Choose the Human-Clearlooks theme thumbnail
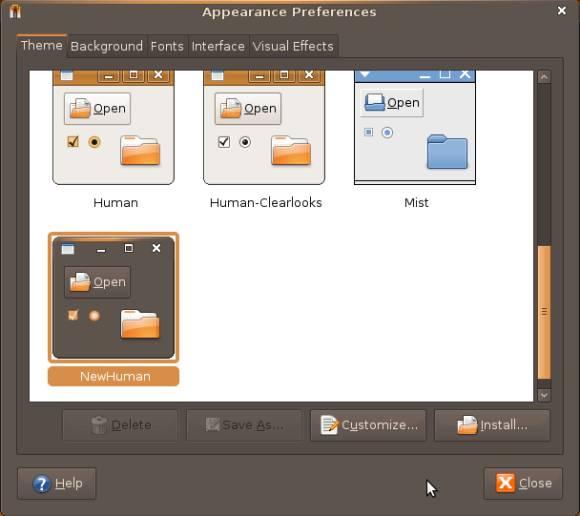This screenshot has width=580, height=516. (x=264, y=127)
